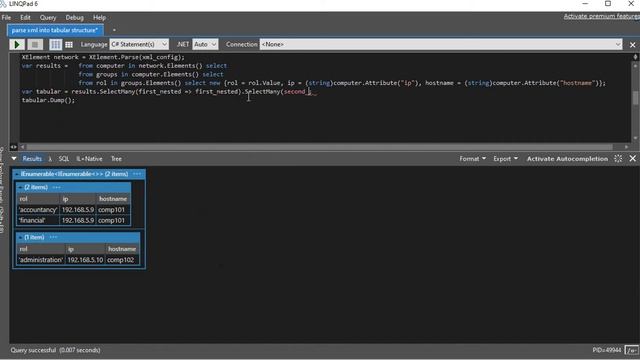Click the editor split/toggle arrows icon at bottom-left

(13, 147)
